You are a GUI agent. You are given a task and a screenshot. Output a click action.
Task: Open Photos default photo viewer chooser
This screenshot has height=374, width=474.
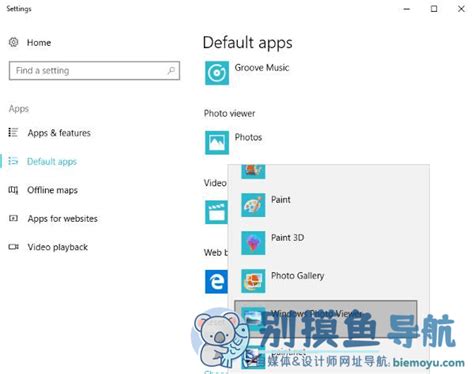point(248,137)
